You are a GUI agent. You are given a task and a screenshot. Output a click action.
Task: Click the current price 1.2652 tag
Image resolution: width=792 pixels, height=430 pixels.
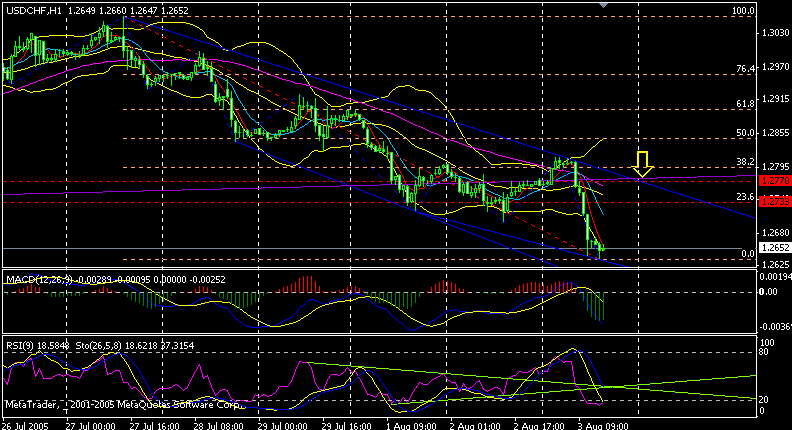tap(775, 248)
